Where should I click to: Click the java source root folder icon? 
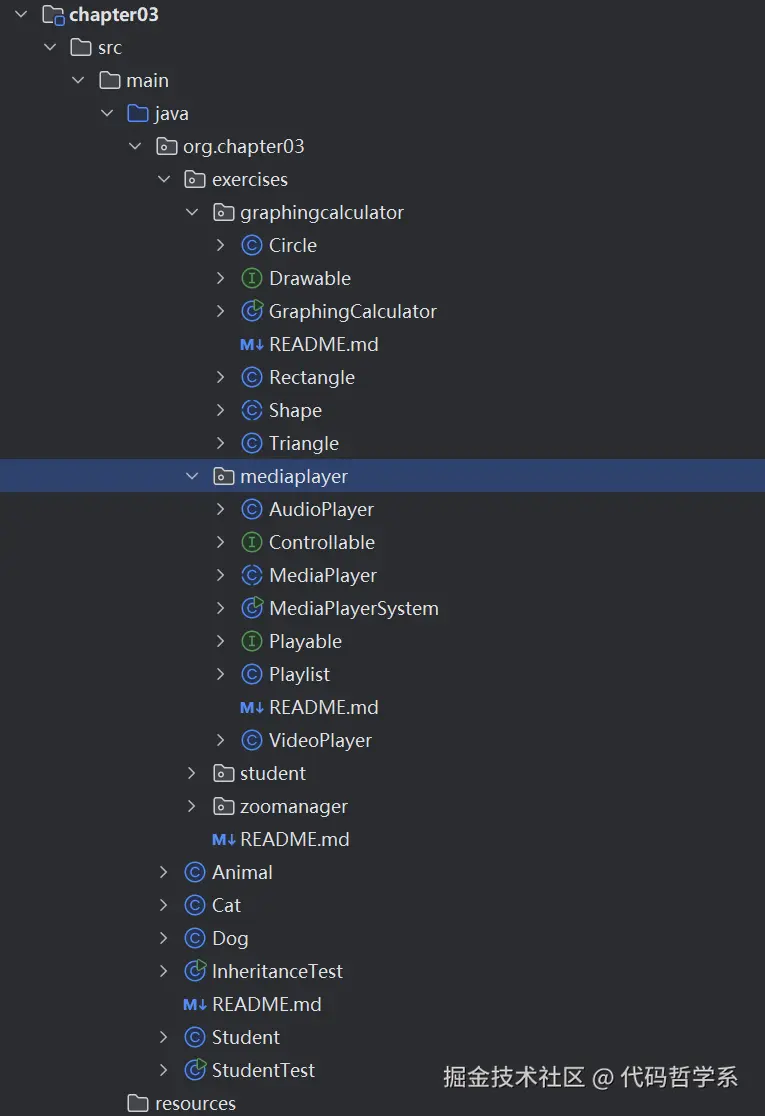tap(137, 113)
